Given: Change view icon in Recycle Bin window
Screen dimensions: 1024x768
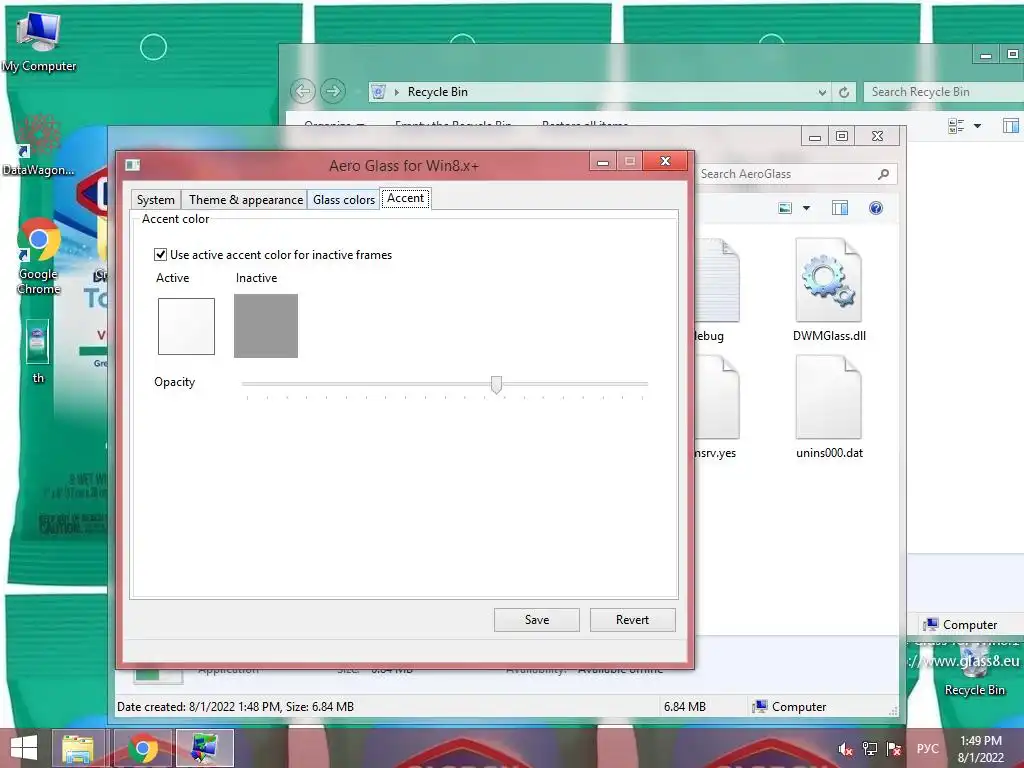Looking at the screenshot, I should [x=956, y=126].
